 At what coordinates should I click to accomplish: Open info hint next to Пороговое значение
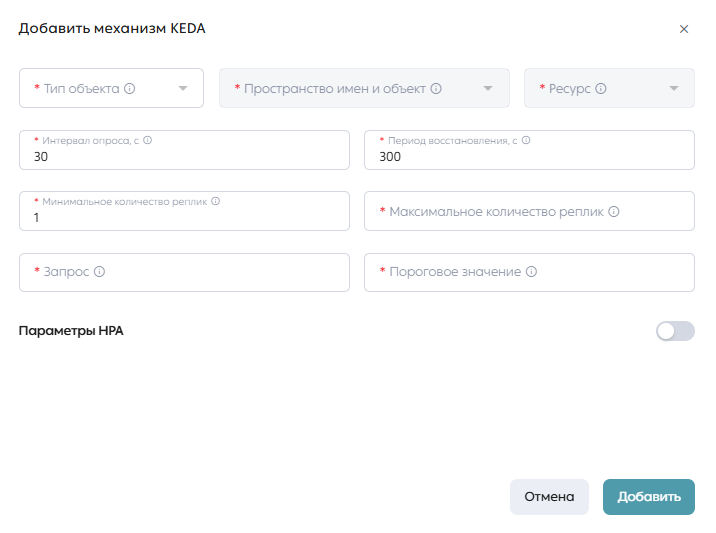coord(532,272)
